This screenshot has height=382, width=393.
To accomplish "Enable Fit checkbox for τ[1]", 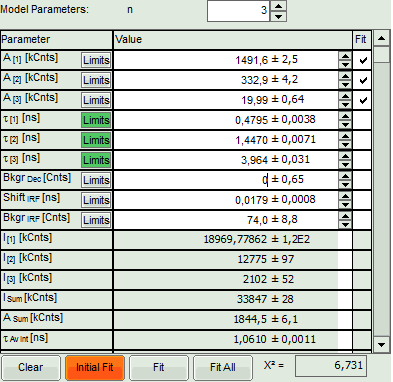I will [x=363, y=120].
